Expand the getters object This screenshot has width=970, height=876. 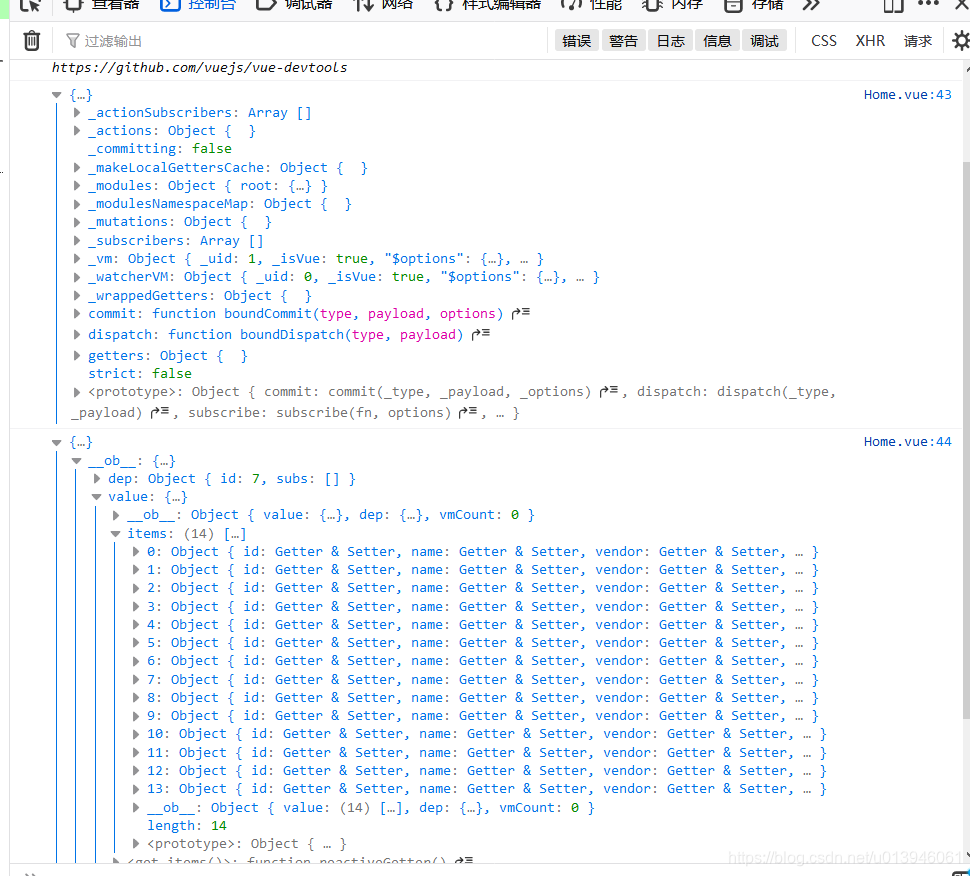click(x=77, y=356)
